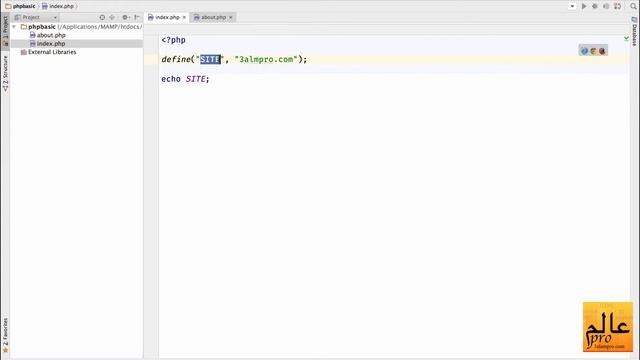Click the define function name
This screenshot has height=360, width=640.
coord(176,59)
